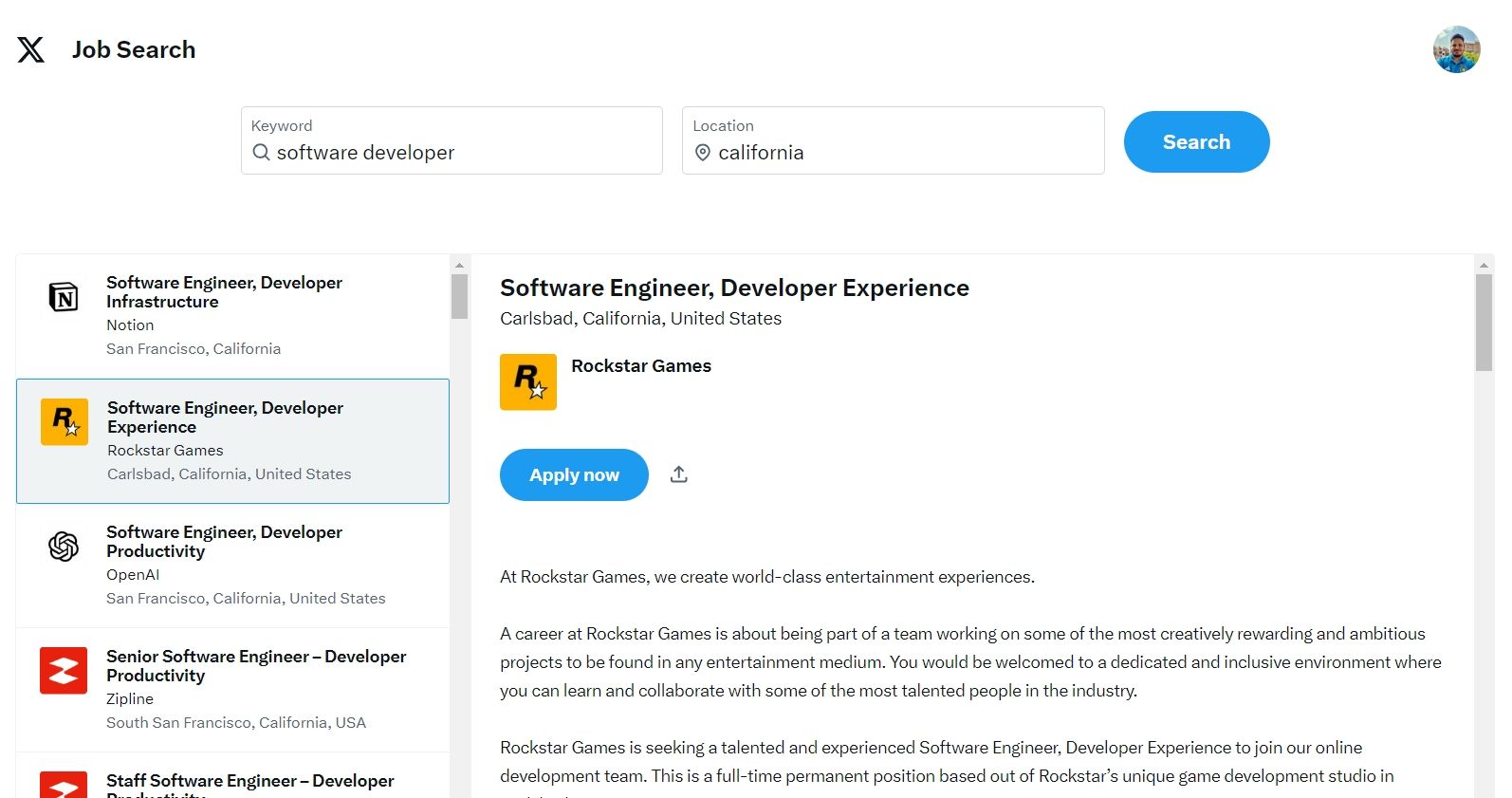Image resolution: width=1512 pixels, height=798 pixels.
Task: Click the job list scrollbar up arrow
Action: 459,266
